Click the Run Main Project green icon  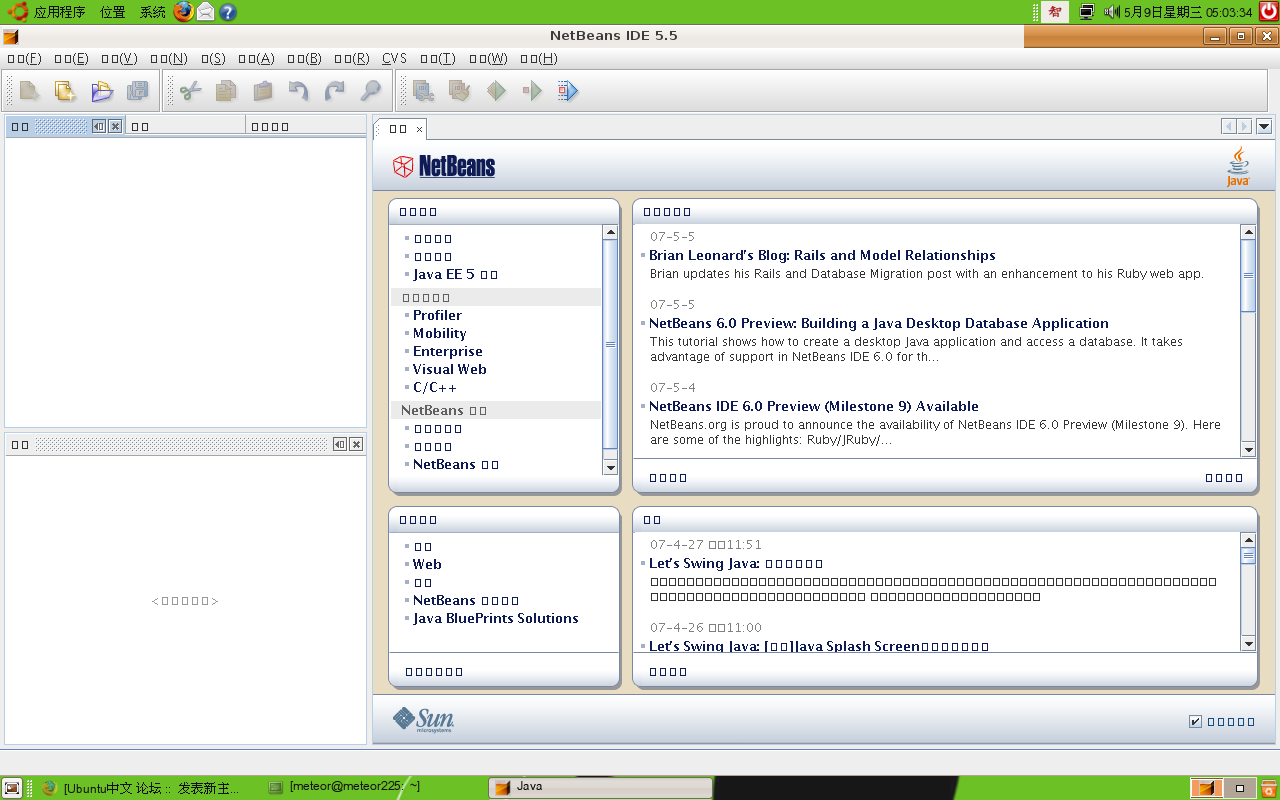pyautogui.click(x=496, y=91)
